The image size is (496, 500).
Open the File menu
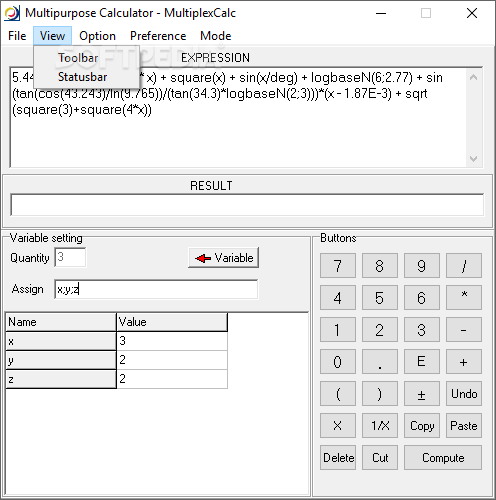coord(17,36)
